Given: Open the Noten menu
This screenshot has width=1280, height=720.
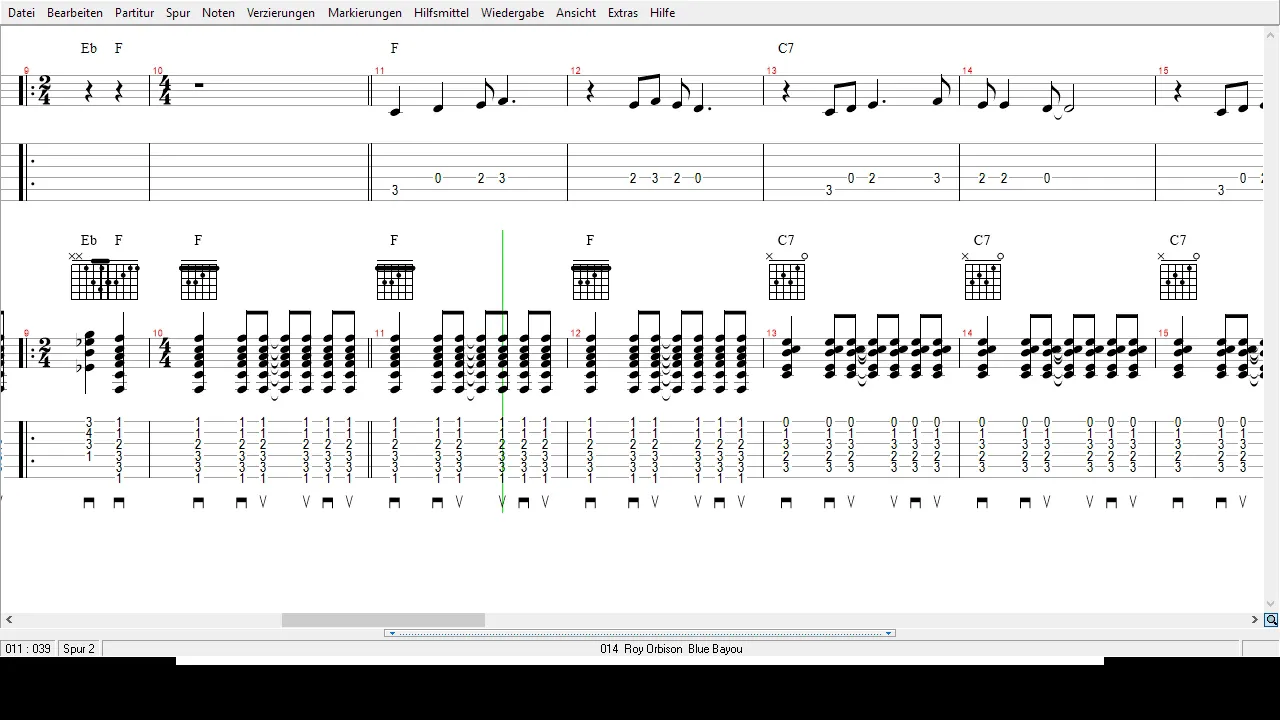Looking at the screenshot, I should (x=218, y=13).
